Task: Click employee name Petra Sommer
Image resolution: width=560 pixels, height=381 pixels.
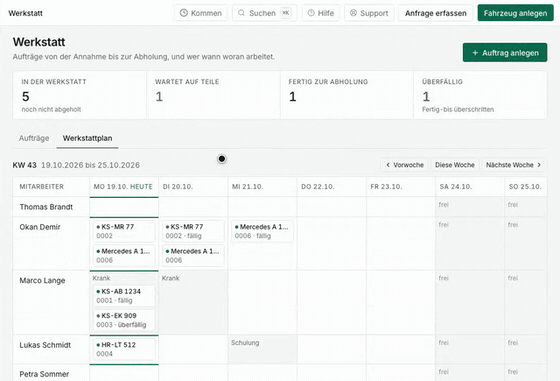Action: point(44,374)
